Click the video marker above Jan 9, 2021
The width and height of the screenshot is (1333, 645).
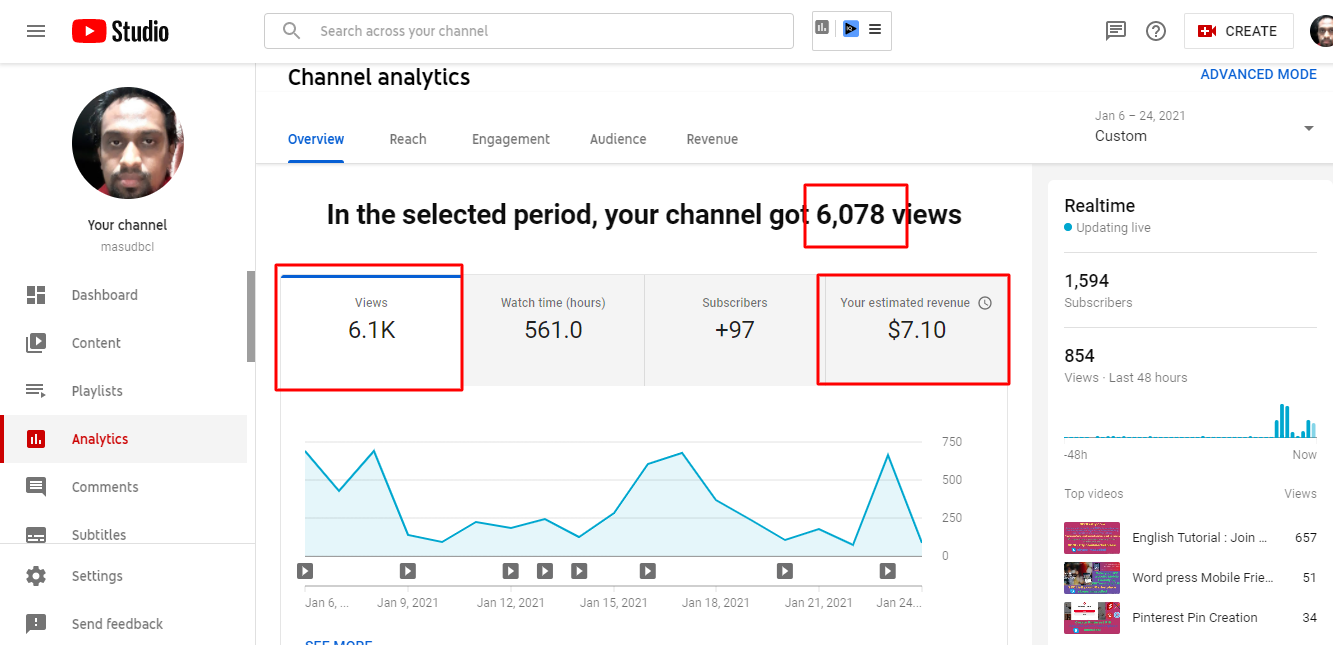[408, 571]
